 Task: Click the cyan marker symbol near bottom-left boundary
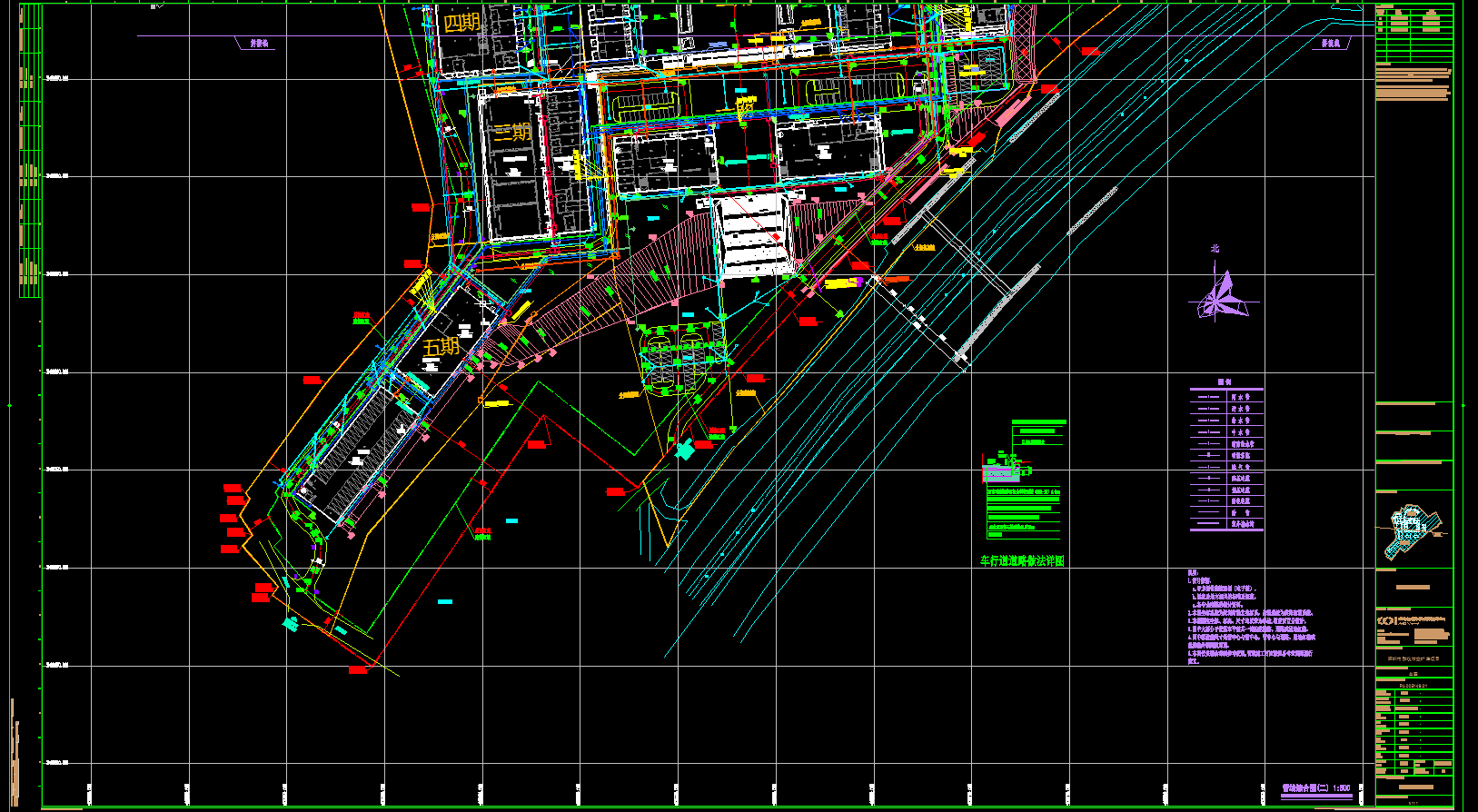pos(291,623)
